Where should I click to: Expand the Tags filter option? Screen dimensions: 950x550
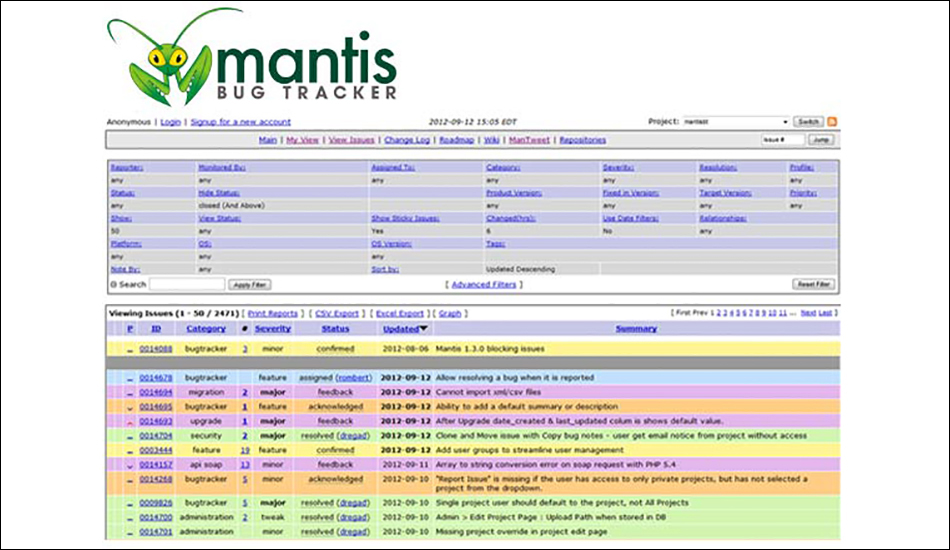496,244
